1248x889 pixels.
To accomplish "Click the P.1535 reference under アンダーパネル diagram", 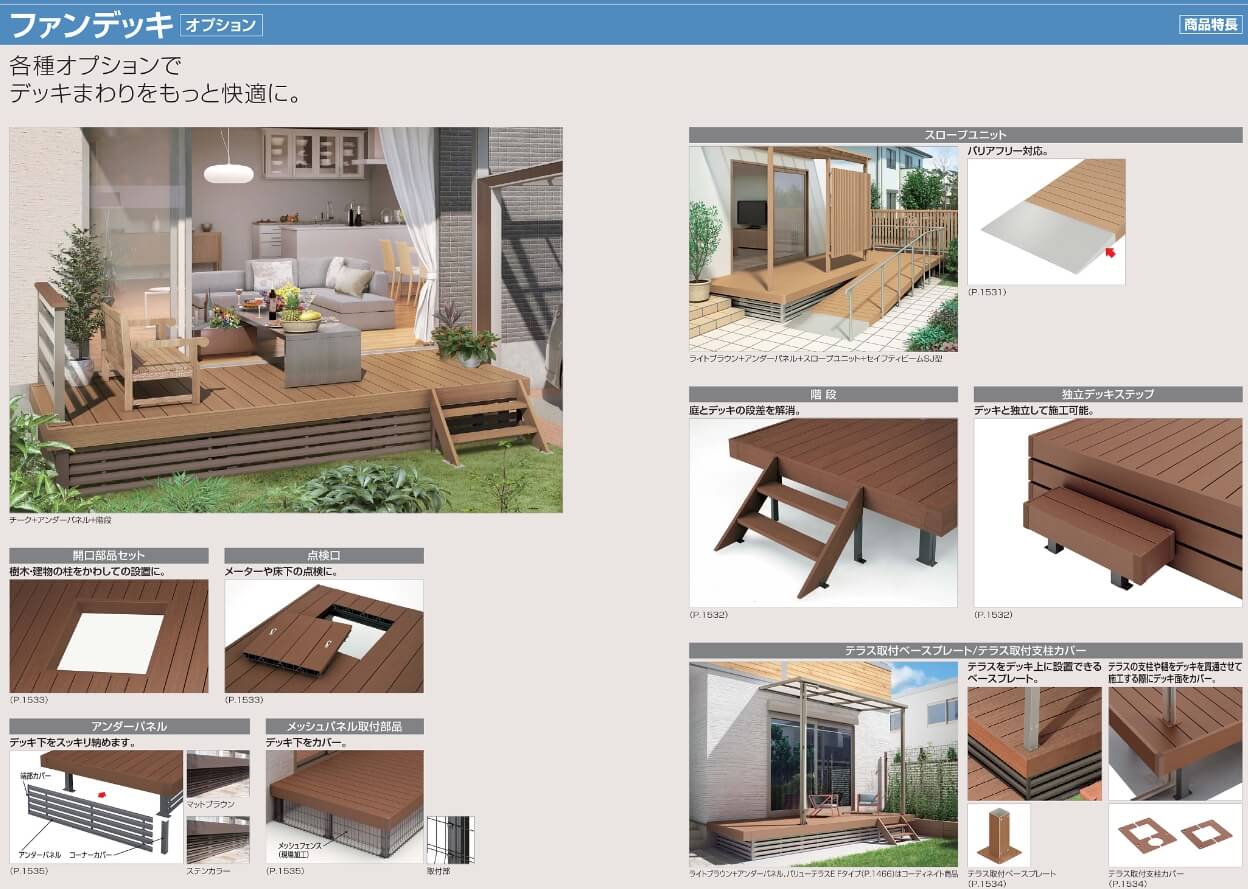I will click(x=29, y=871).
